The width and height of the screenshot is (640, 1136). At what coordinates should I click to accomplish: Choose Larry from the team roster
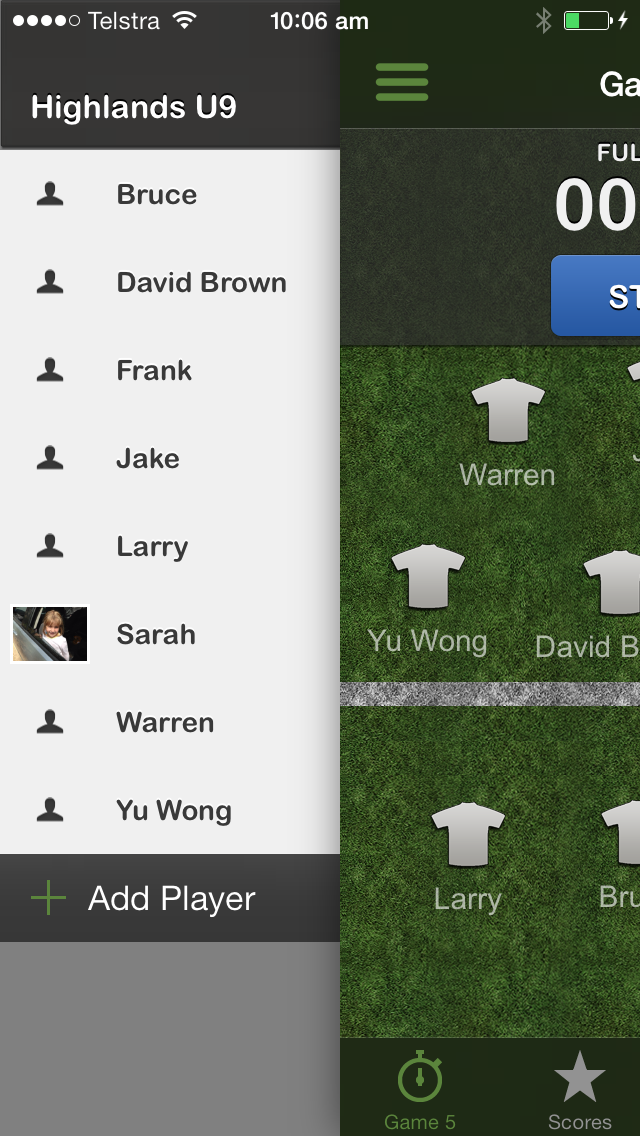click(x=170, y=546)
